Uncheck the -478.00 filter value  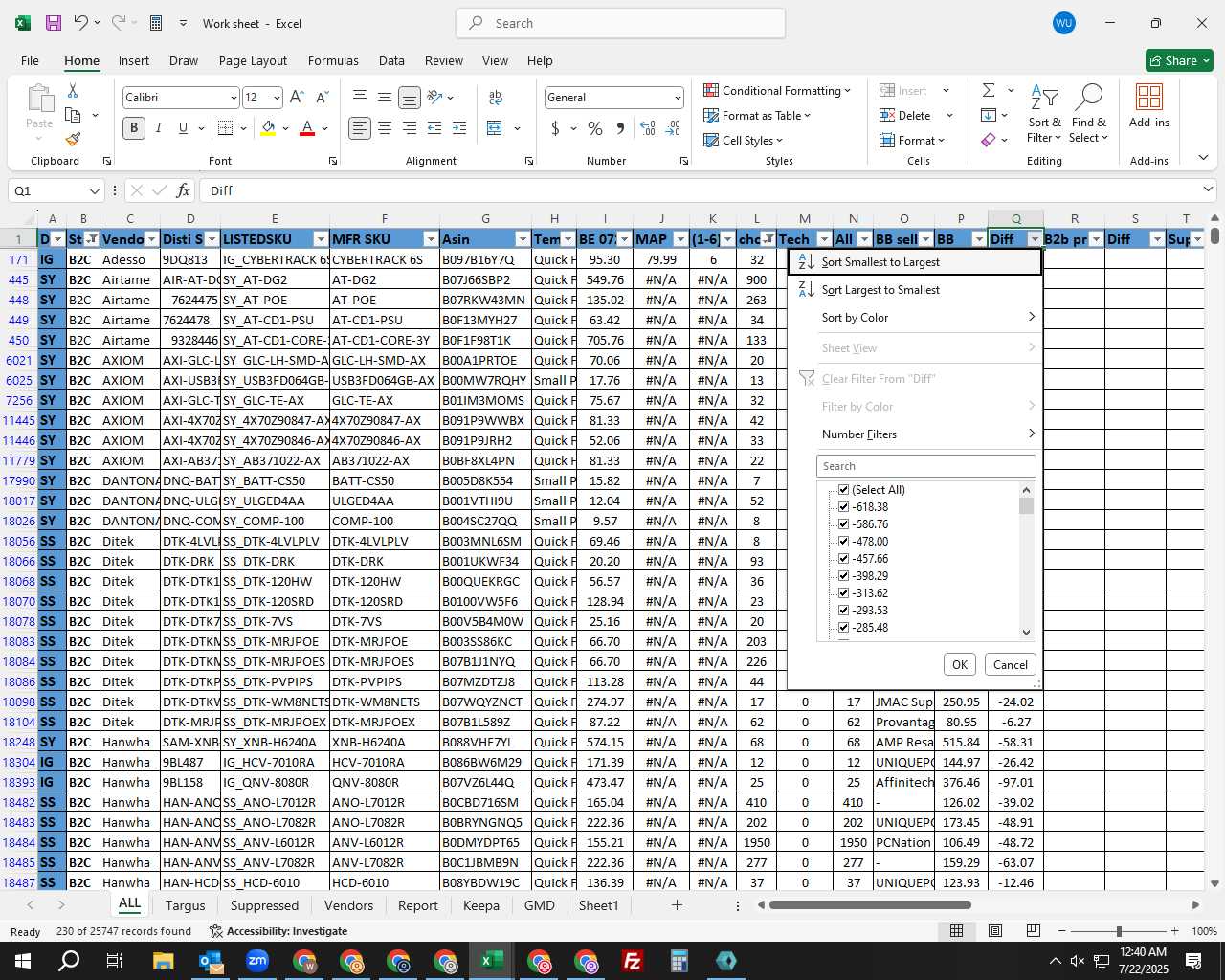coord(843,542)
